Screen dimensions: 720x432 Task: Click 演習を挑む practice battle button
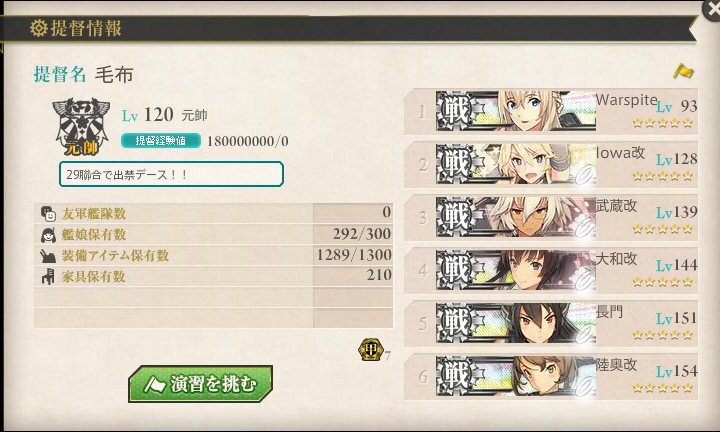(201, 384)
